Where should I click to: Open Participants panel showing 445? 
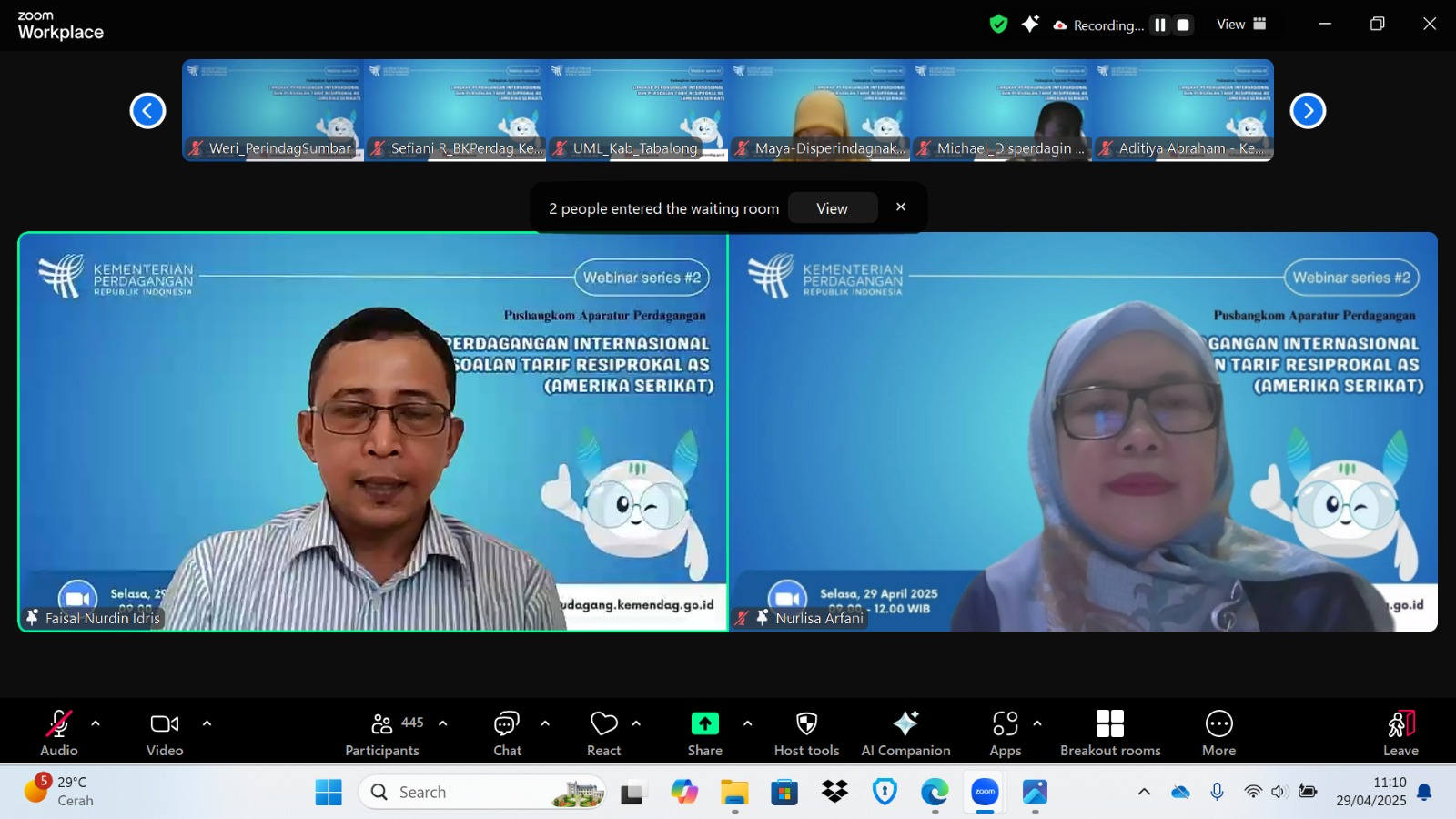[382, 733]
